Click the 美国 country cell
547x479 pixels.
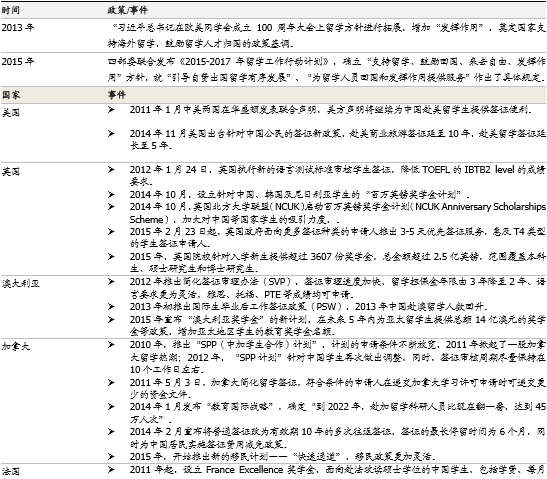click(11, 112)
